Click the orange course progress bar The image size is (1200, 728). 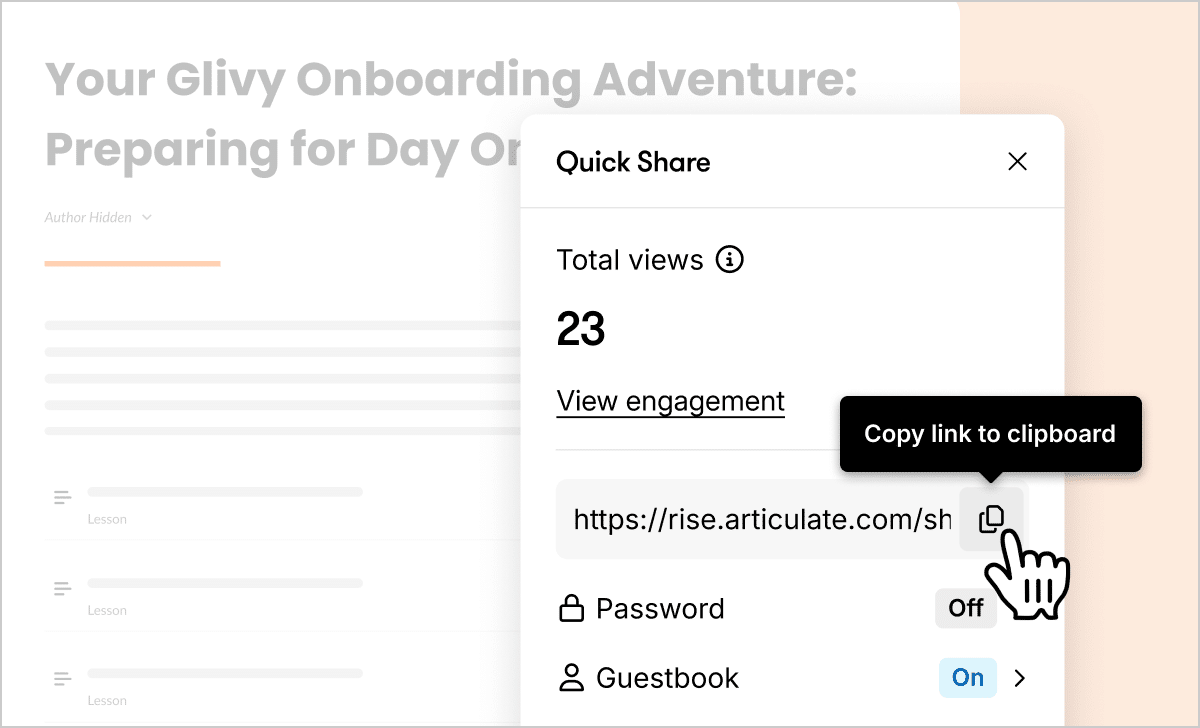[x=132, y=263]
